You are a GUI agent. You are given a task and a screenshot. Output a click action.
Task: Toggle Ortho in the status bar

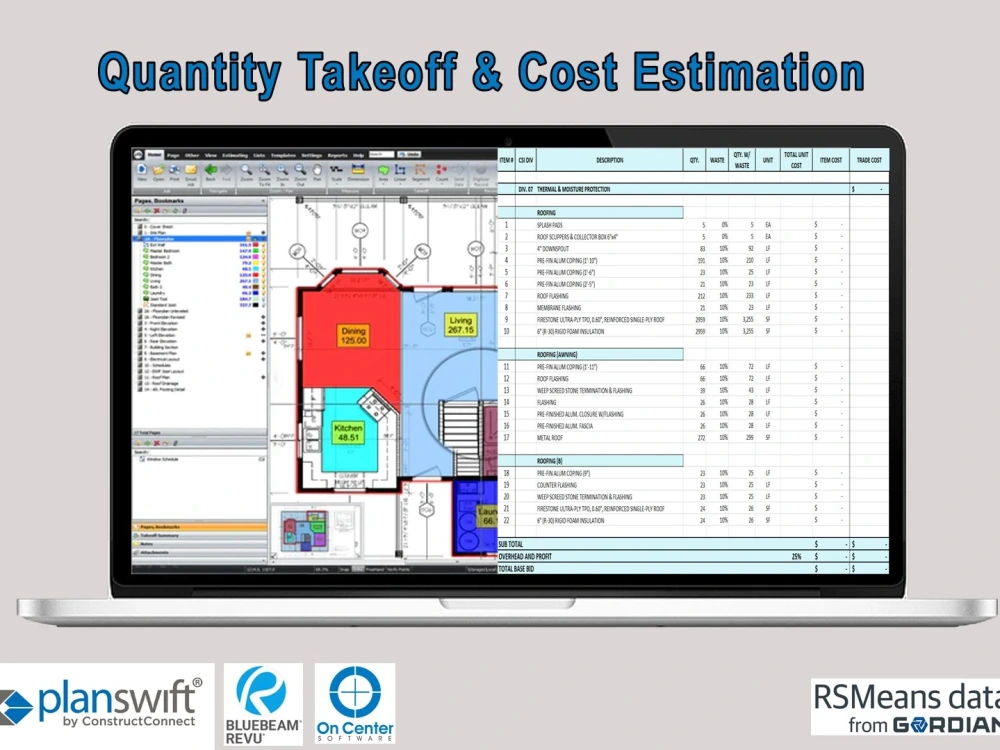358,569
